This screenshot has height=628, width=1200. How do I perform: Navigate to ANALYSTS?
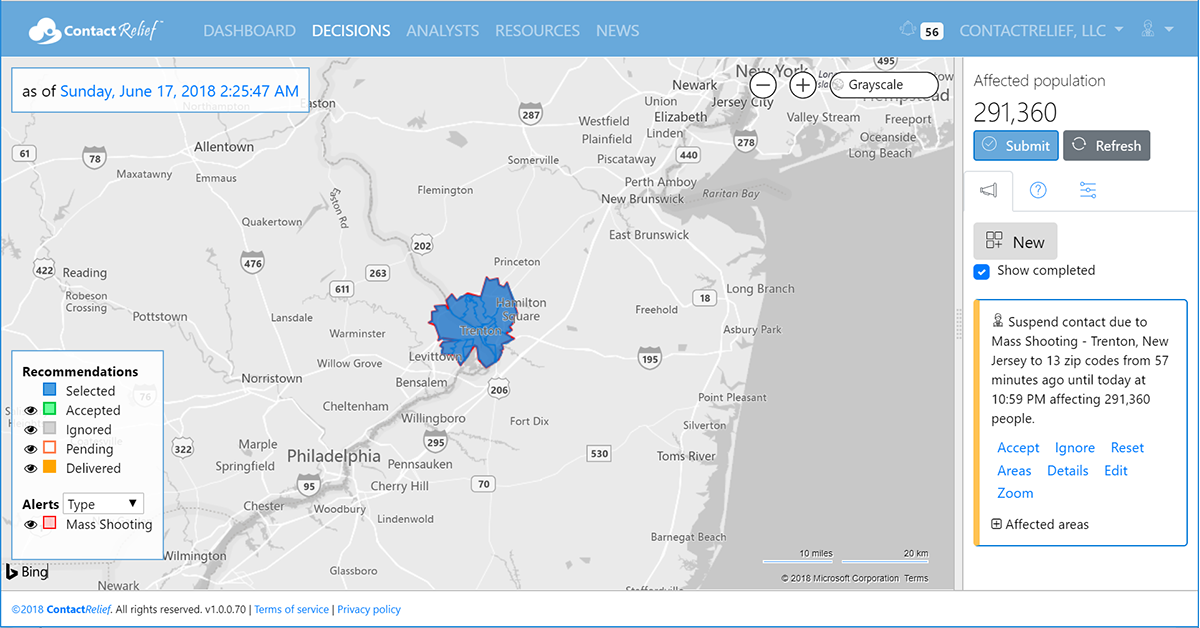click(443, 30)
